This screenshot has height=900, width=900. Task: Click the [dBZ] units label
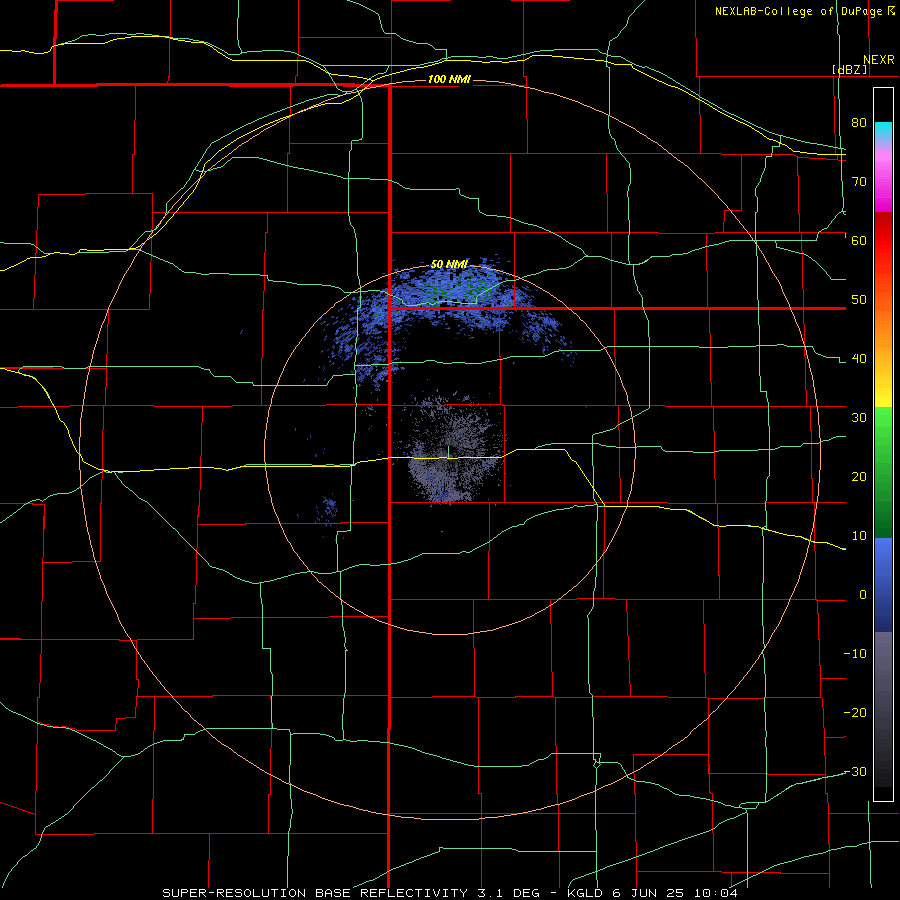point(849,69)
